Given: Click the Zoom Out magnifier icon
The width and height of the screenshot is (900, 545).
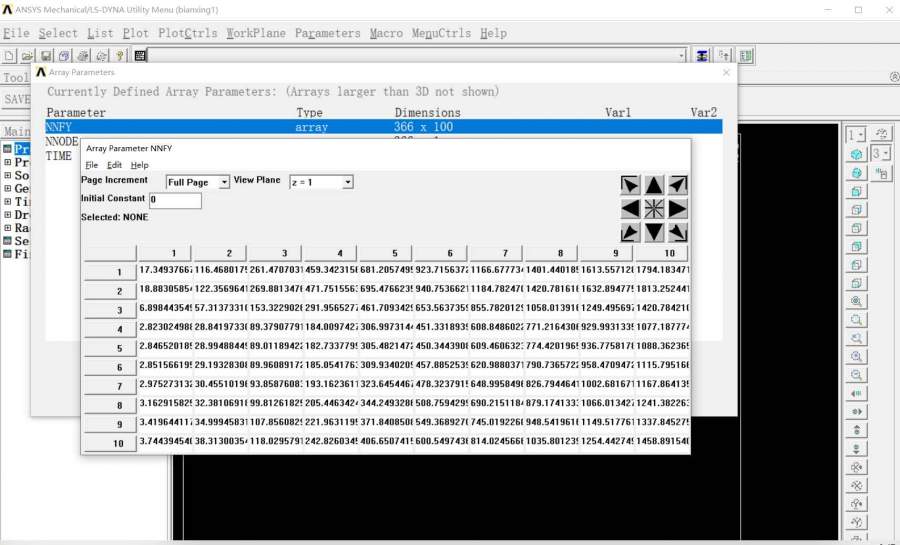Looking at the screenshot, I should (x=856, y=375).
